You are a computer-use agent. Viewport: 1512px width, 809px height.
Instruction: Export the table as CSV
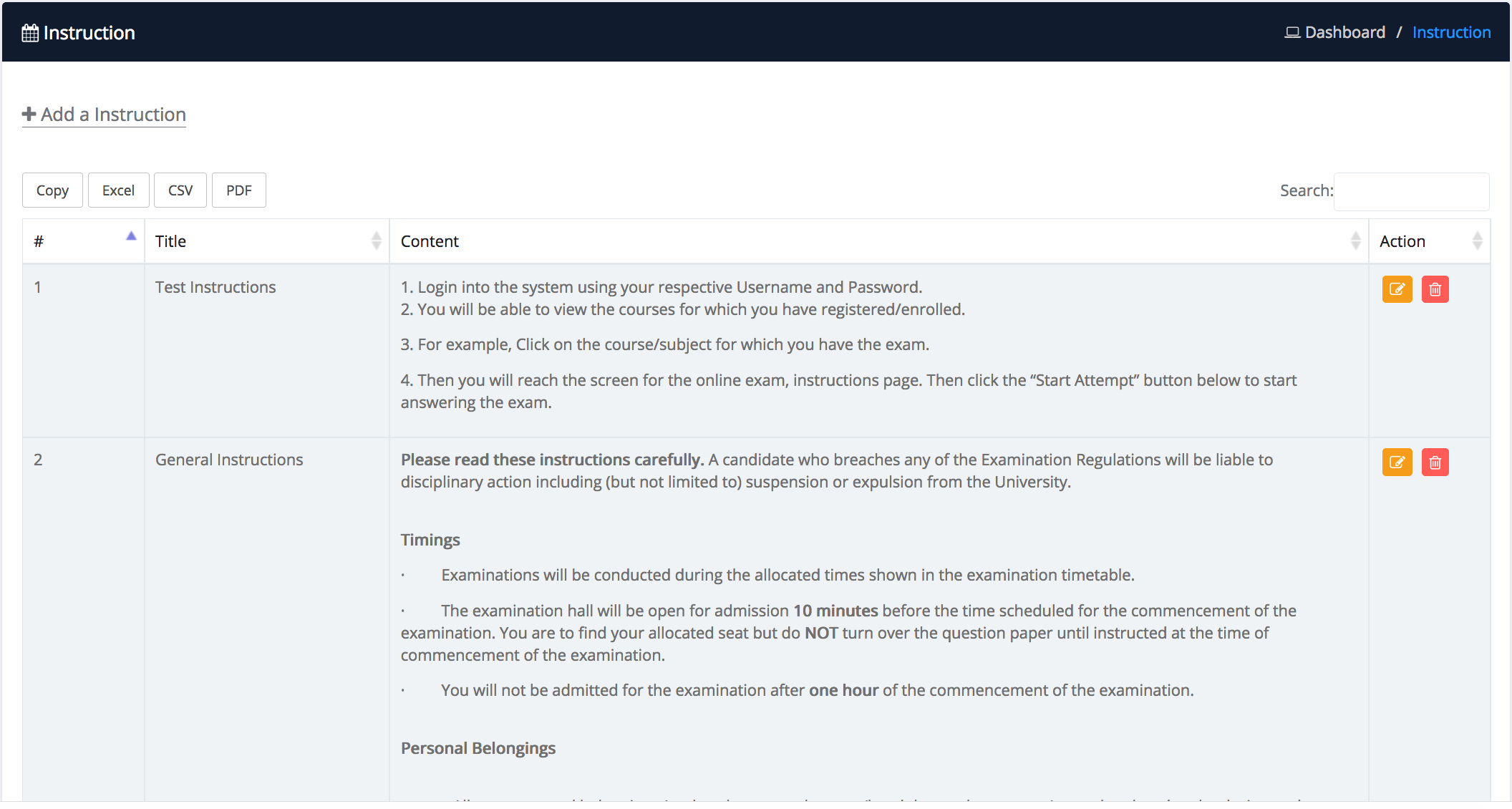pos(180,190)
